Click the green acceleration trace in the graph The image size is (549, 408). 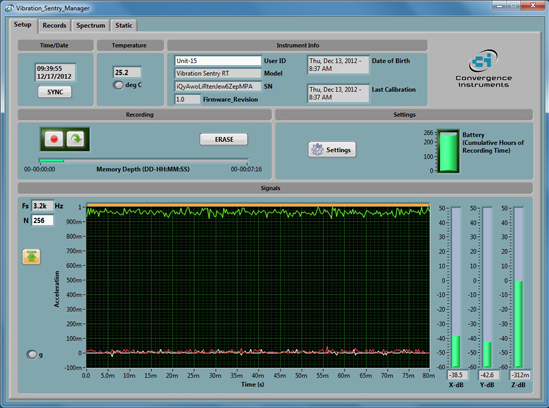pyautogui.click(x=258, y=212)
